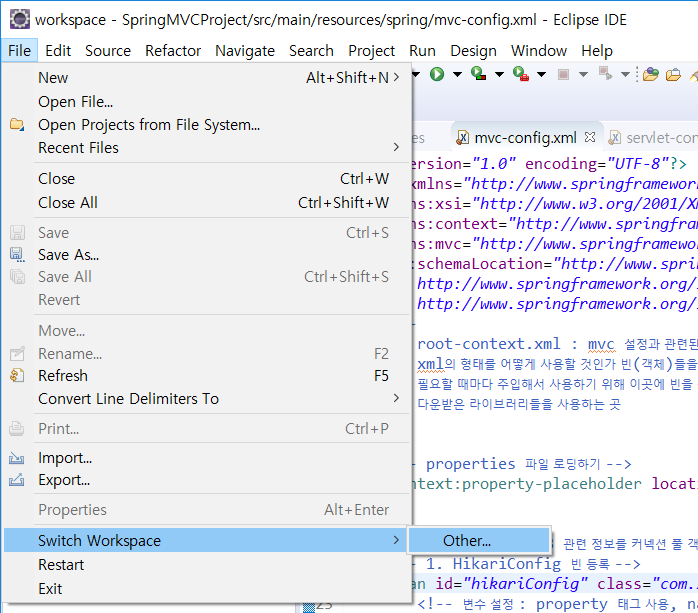The width and height of the screenshot is (698, 613).
Task: Select the grayed Move... menu entry
Action: pos(207,331)
